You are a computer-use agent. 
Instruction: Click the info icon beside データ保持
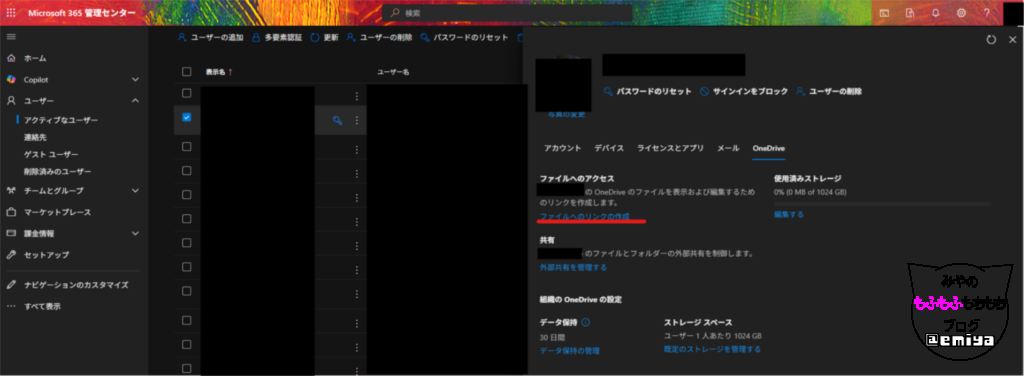tap(586, 322)
